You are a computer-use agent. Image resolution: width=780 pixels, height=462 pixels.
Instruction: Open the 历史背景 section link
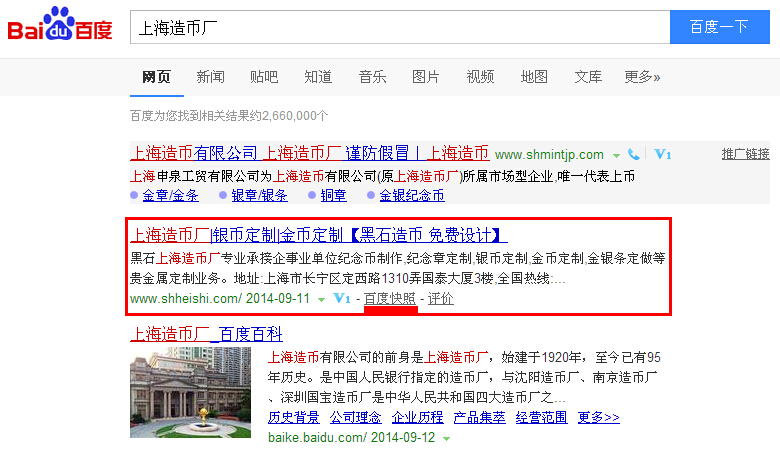293,417
